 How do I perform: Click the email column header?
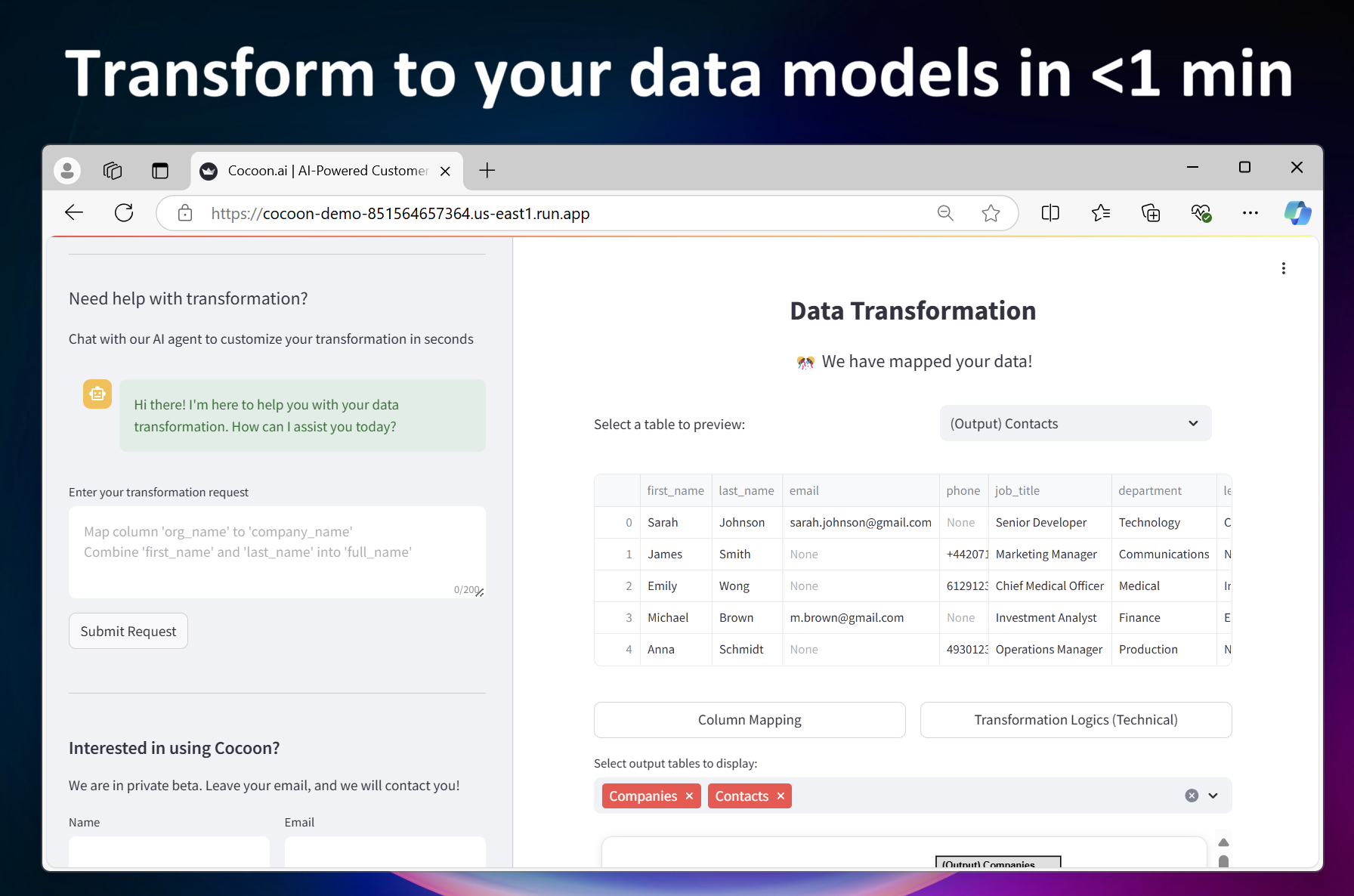(861, 490)
